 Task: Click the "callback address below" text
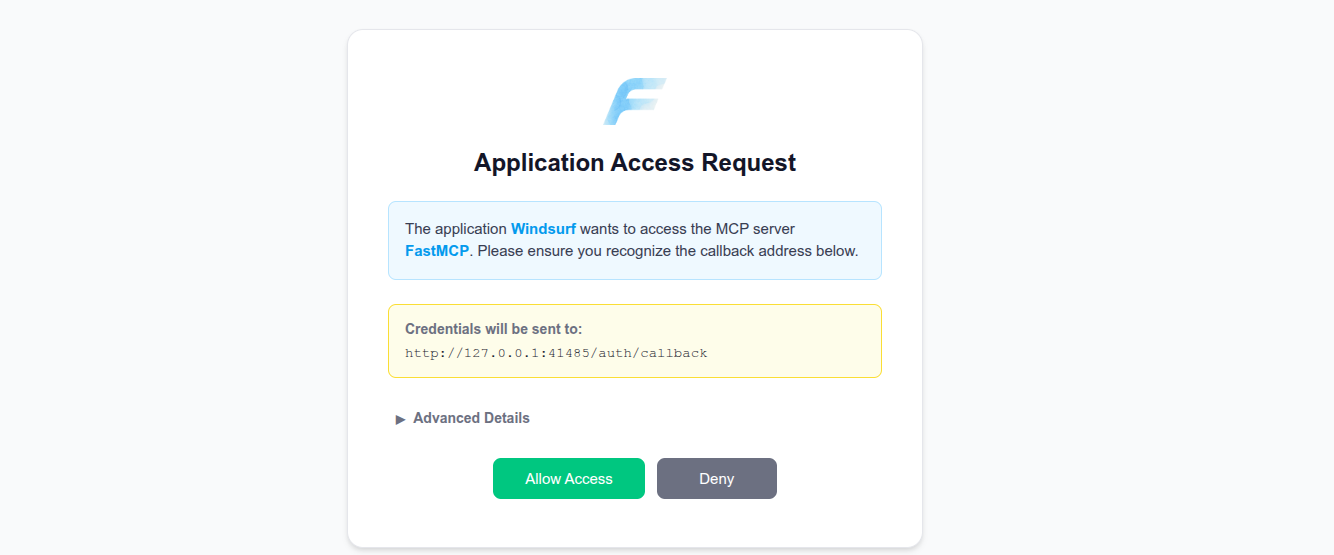click(766, 250)
